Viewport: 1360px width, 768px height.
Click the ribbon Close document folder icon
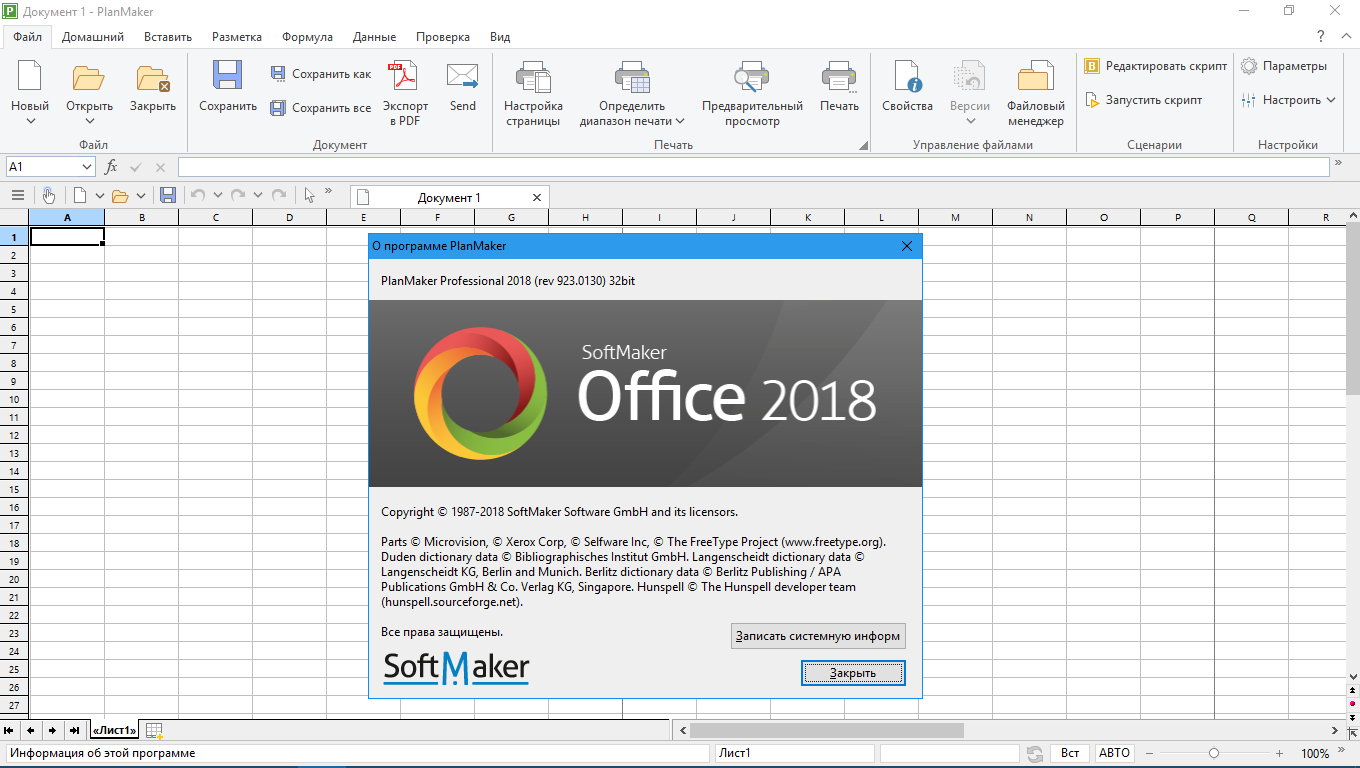click(x=152, y=77)
